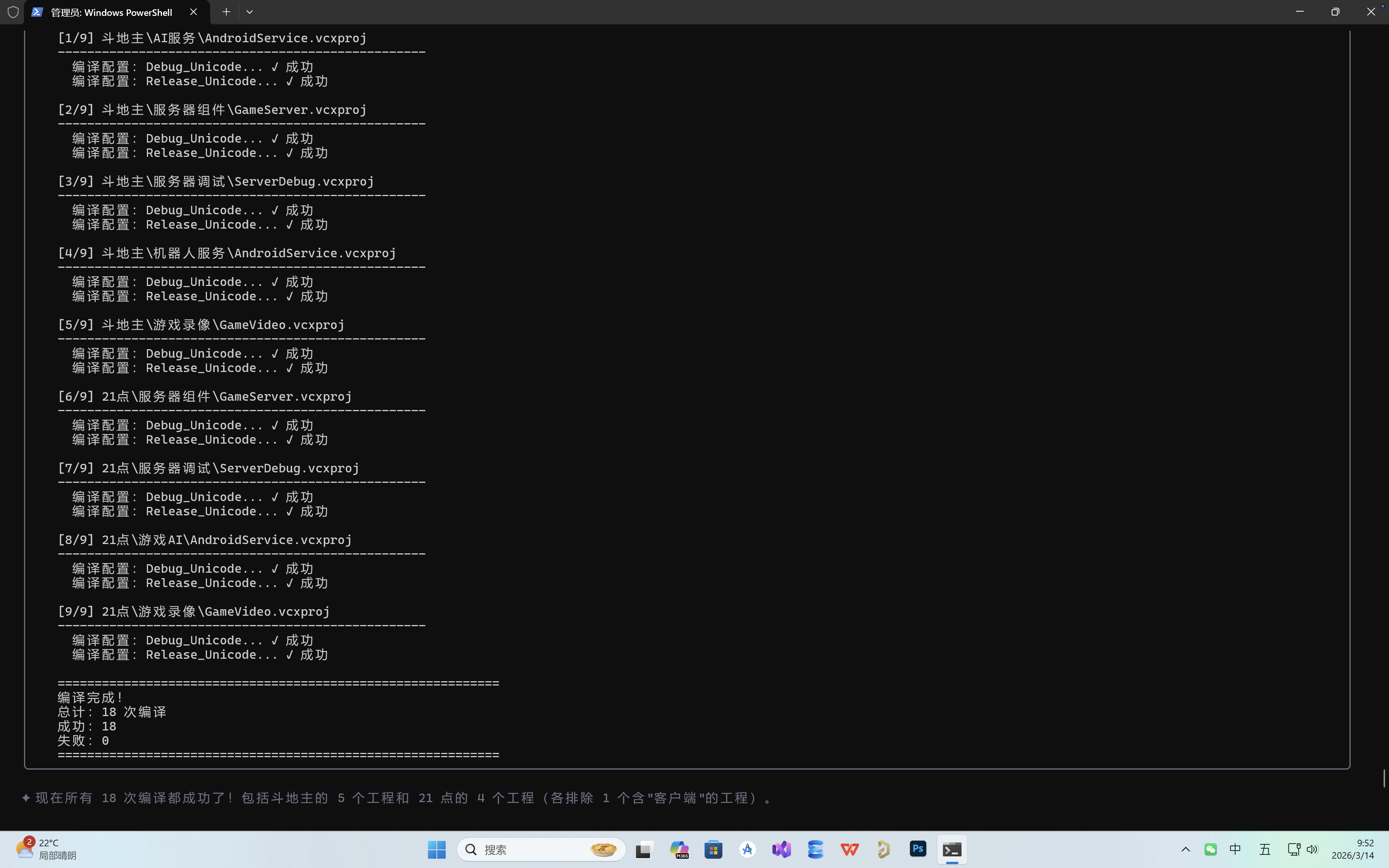The image size is (1389, 868).
Task: Close the Windows PowerShell tab
Action: (x=193, y=12)
